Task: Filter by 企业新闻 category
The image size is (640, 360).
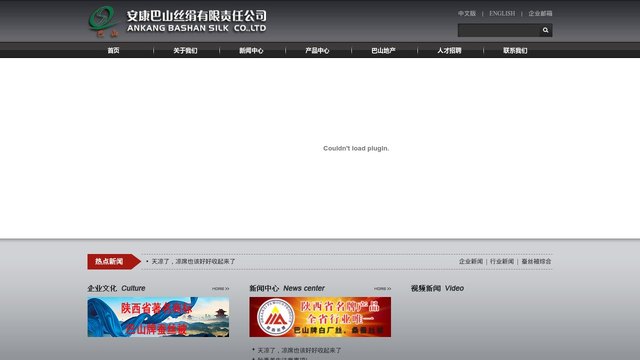Action: pyautogui.click(x=471, y=261)
